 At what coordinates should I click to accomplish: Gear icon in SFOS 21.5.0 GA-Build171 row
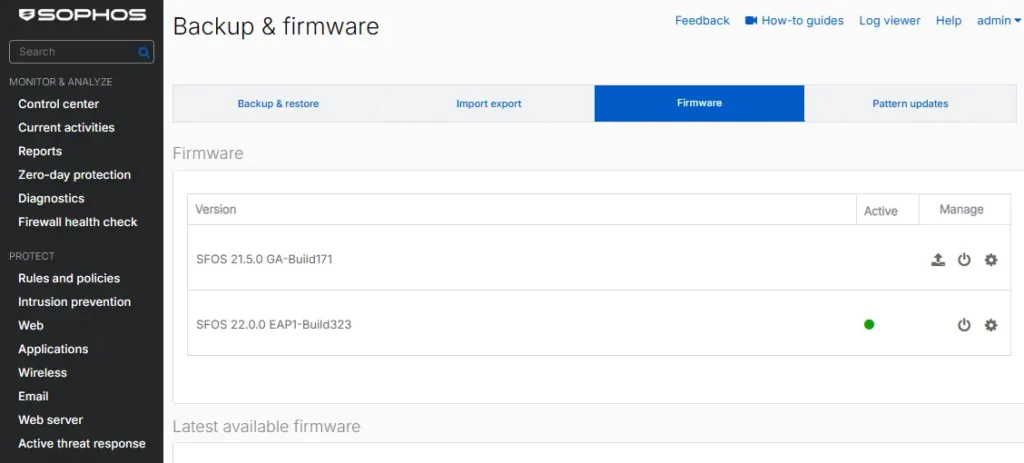[x=991, y=260]
